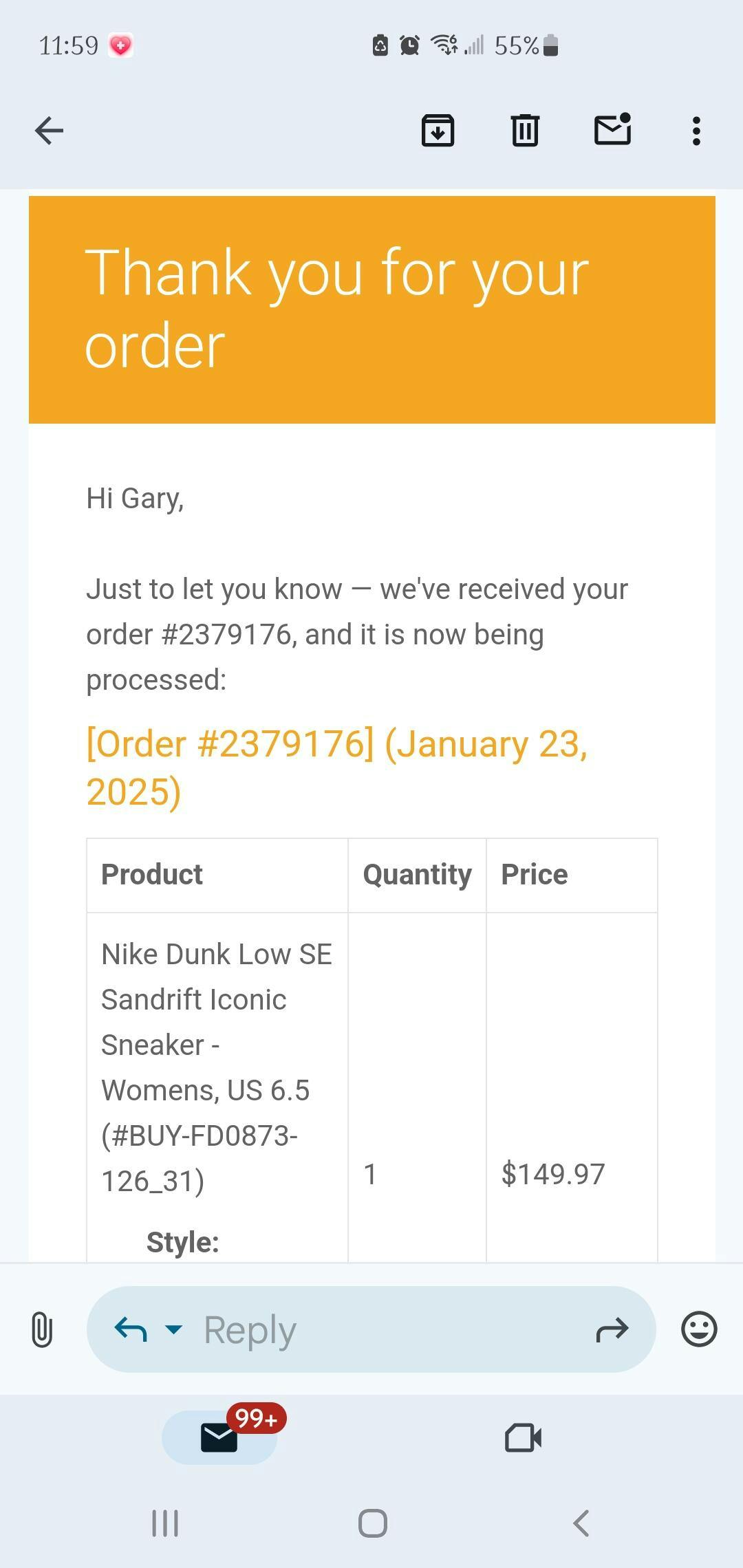Archive this order email
Viewport: 743px width, 1568px height.
(438, 131)
